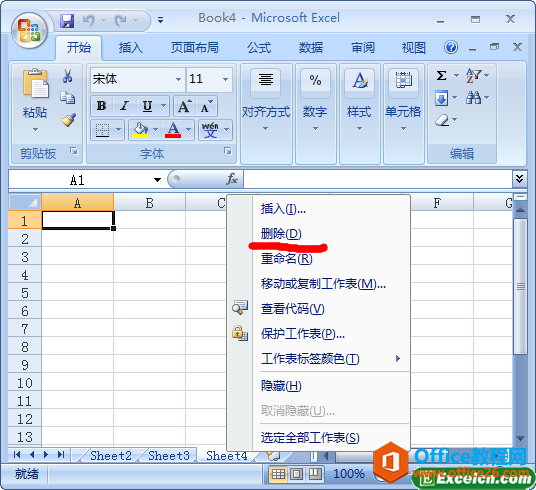The image size is (536, 490).
Task: Click the Office button
Action: click(29, 30)
